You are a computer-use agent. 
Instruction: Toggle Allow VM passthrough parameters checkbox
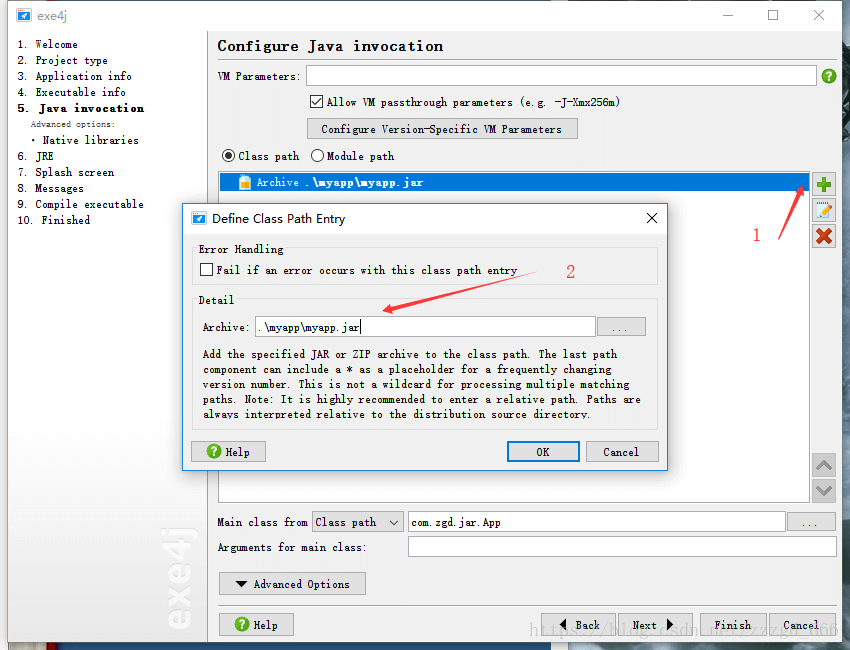[x=316, y=101]
